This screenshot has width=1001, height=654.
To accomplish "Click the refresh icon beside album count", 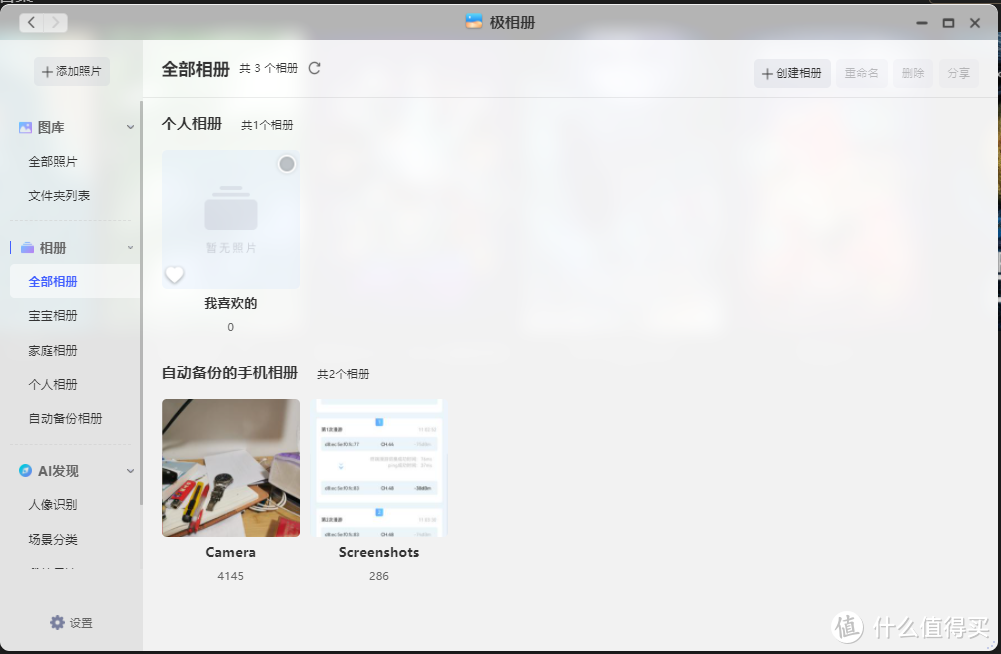I will (x=314, y=68).
